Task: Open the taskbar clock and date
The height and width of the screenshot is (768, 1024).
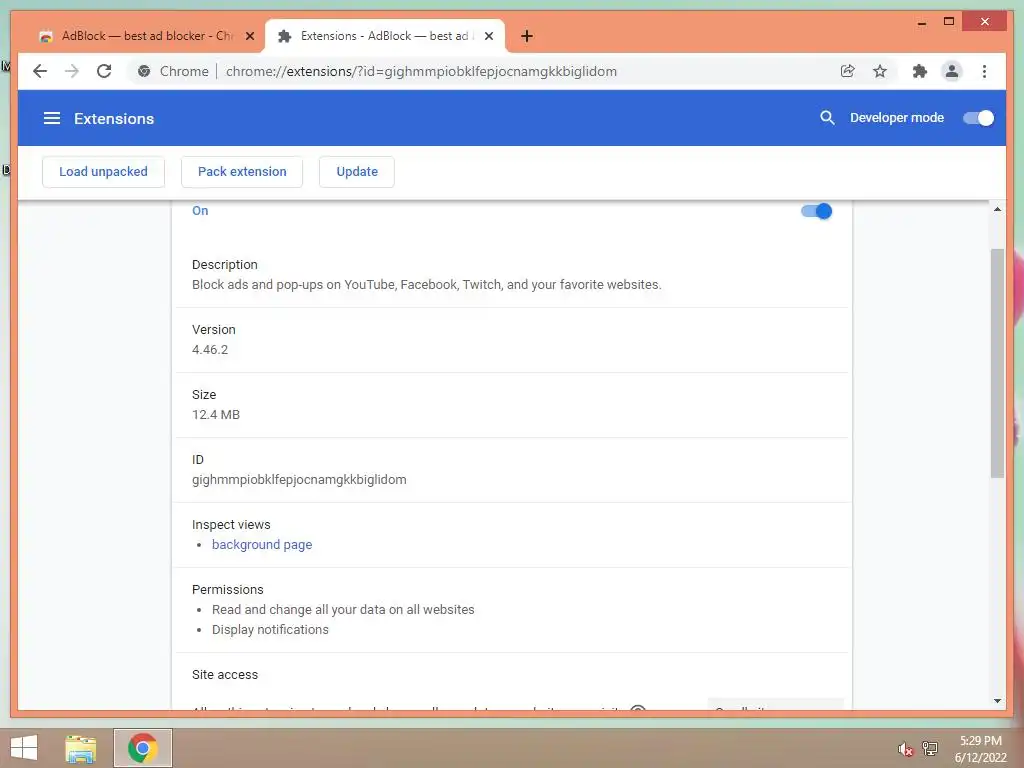Action: tap(980, 749)
